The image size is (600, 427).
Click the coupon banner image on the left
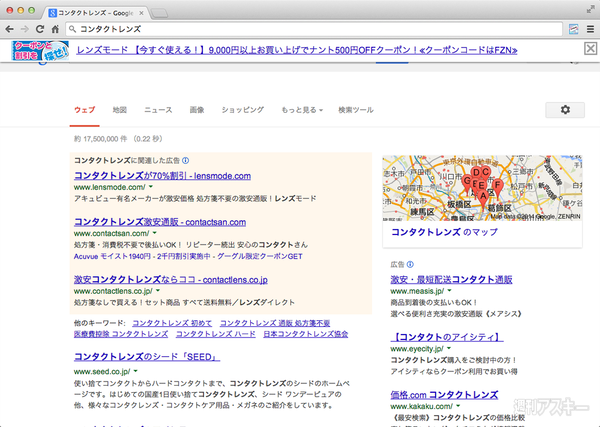(40, 51)
